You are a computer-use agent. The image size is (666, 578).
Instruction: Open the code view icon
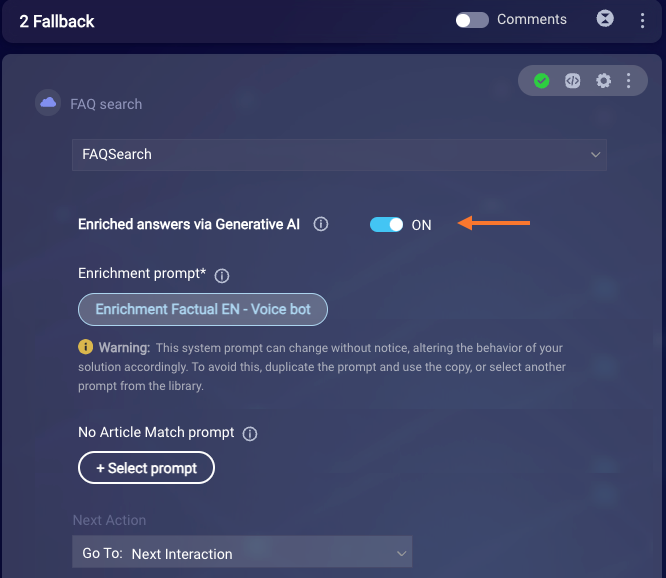572,81
